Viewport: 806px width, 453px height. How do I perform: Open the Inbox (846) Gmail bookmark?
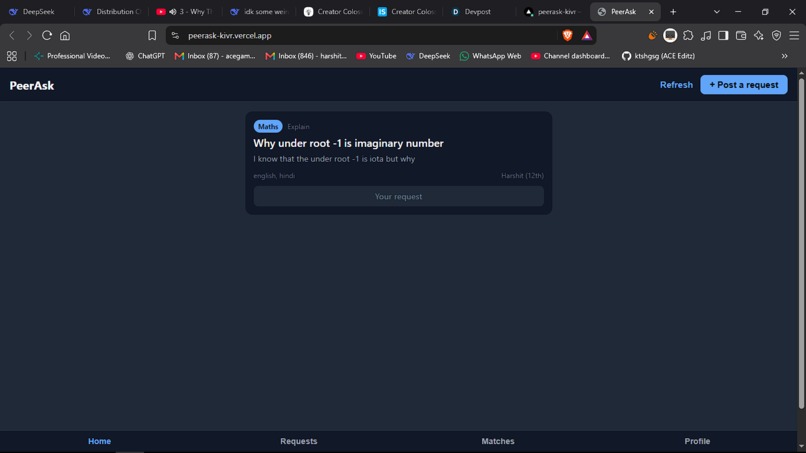pyautogui.click(x=306, y=56)
